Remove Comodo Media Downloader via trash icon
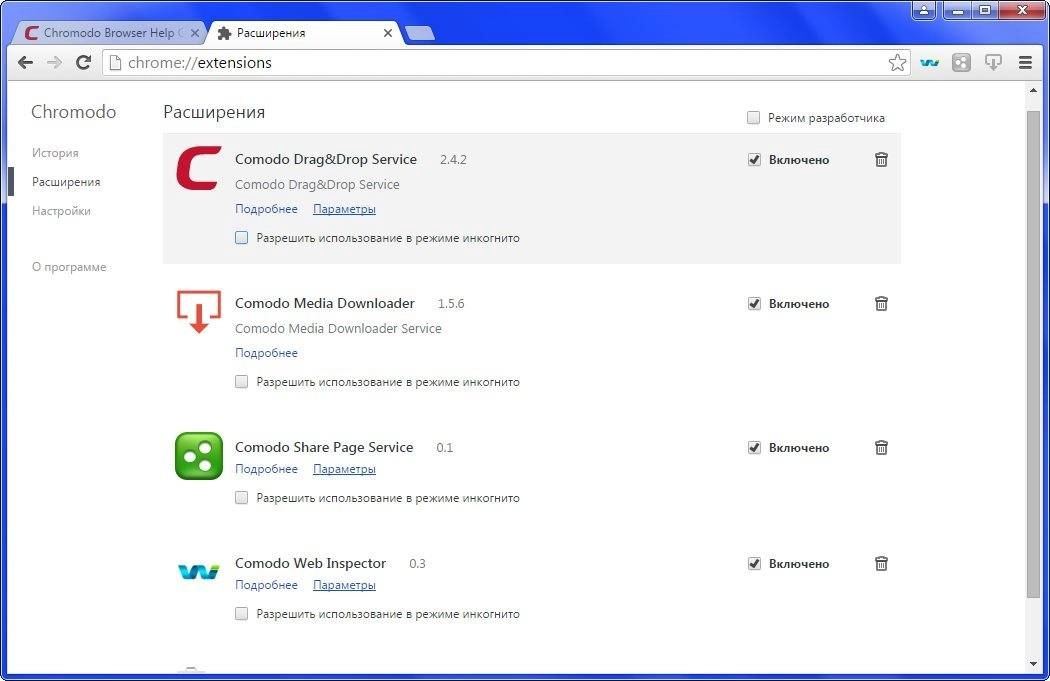Viewport: 1050px width, 681px height. tap(881, 303)
